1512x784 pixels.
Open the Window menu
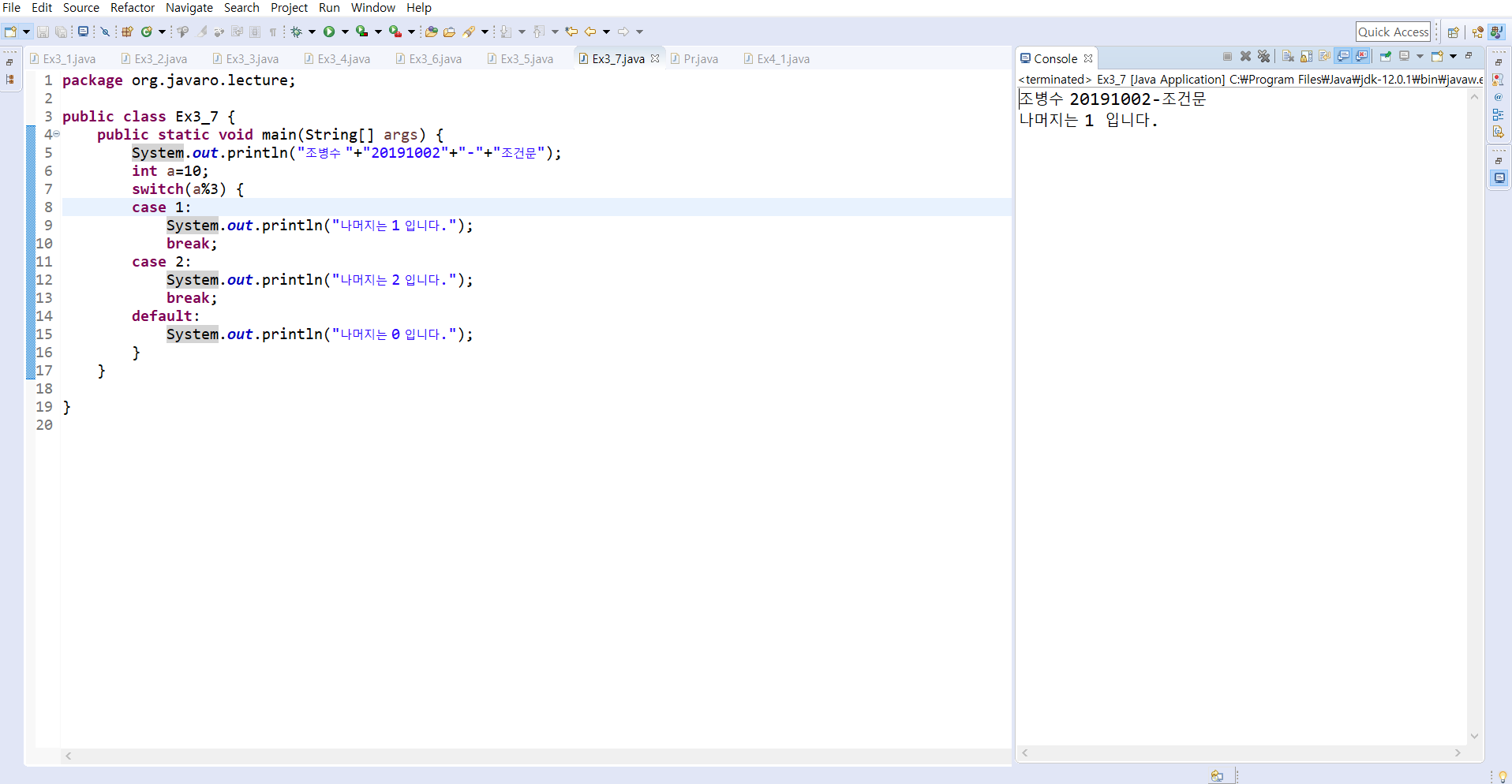click(373, 8)
